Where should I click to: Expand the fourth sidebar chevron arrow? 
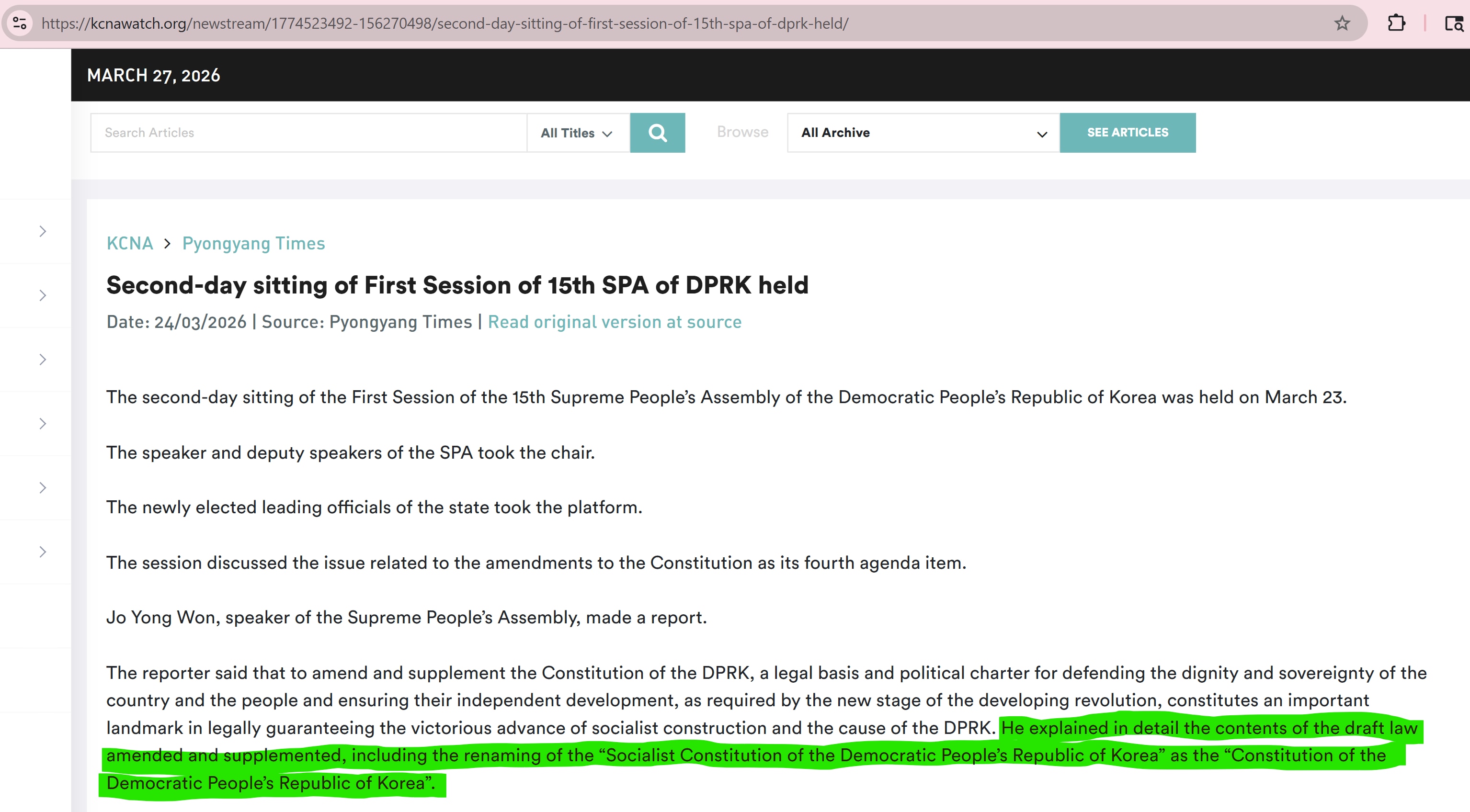coord(43,424)
